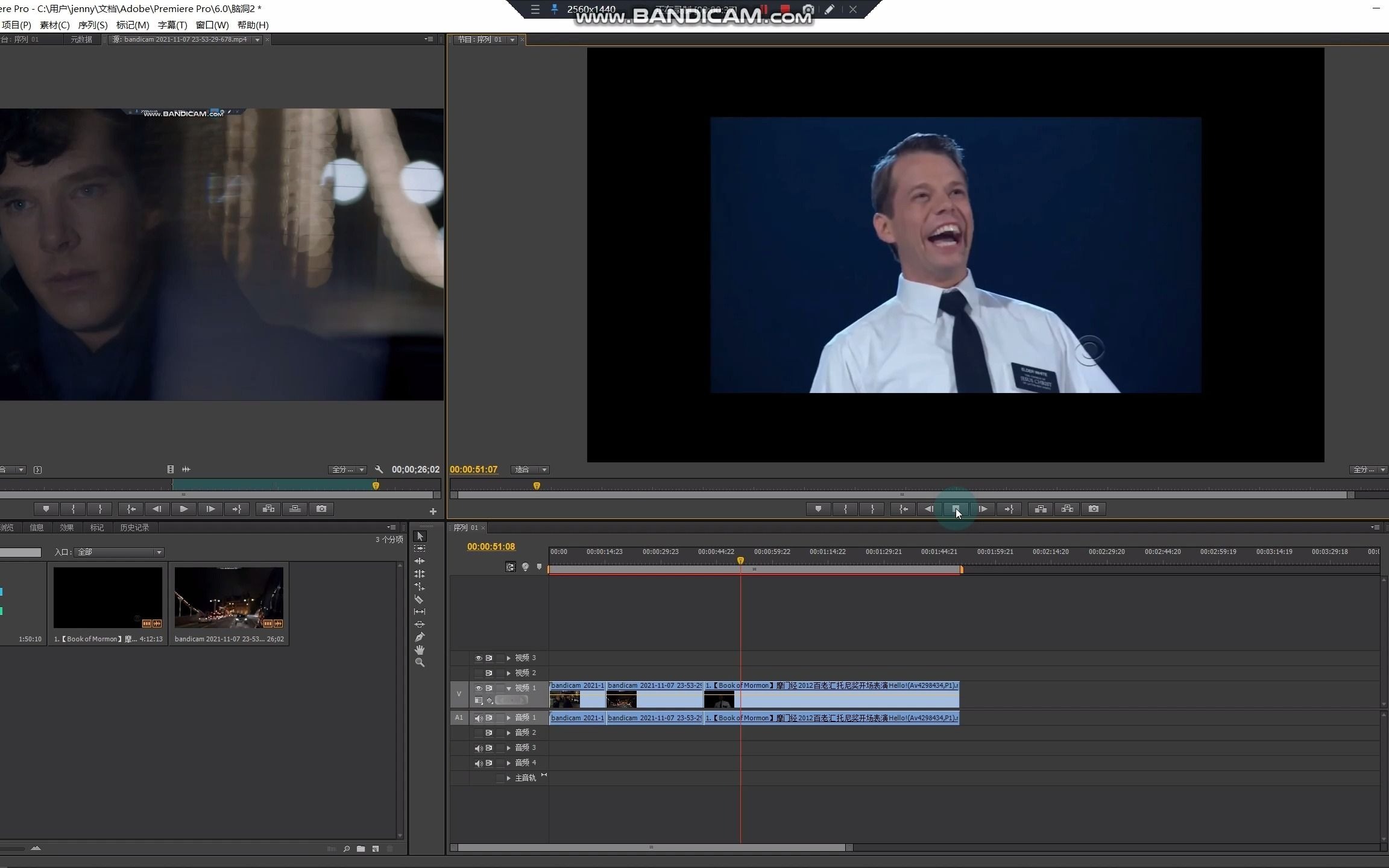This screenshot has height=868, width=1389.
Task: Go to Out point in Source monitor
Action: [237, 509]
